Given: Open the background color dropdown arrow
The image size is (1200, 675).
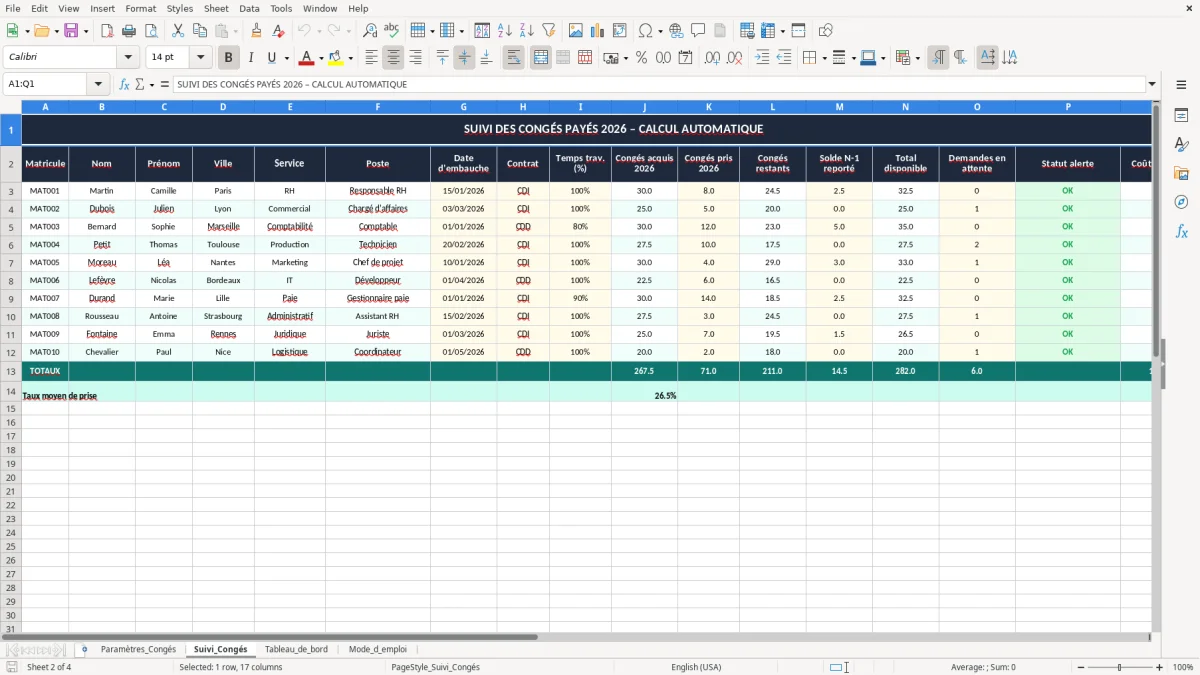Looking at the screenshot, I should coord(350,58).
